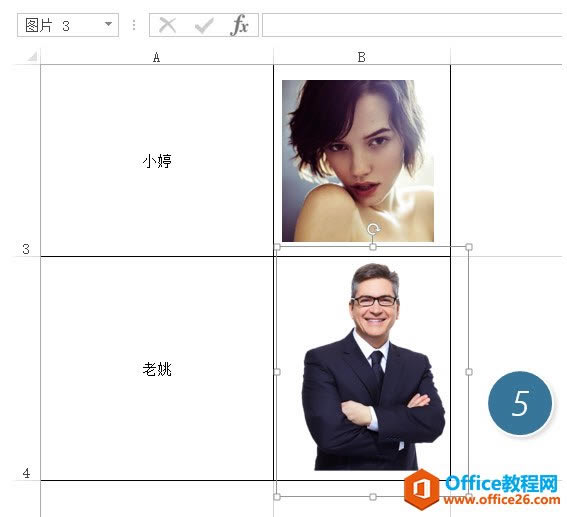Select row 3 header
The width and height of the screenshot is (567, 517).
[x=26, y=161]
